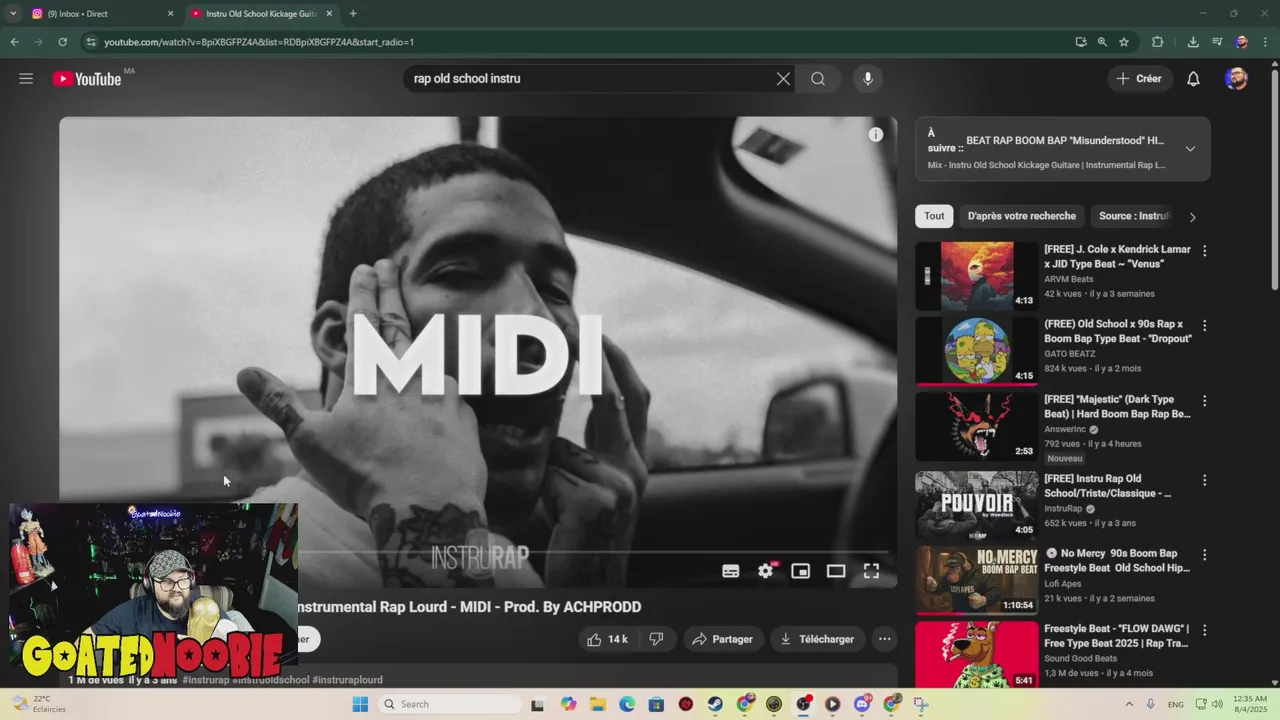Open Chrome extensions puzzle icon
Viewport: 1280px width, 720px height.
pyautogui.click(x=1158, y=42)
